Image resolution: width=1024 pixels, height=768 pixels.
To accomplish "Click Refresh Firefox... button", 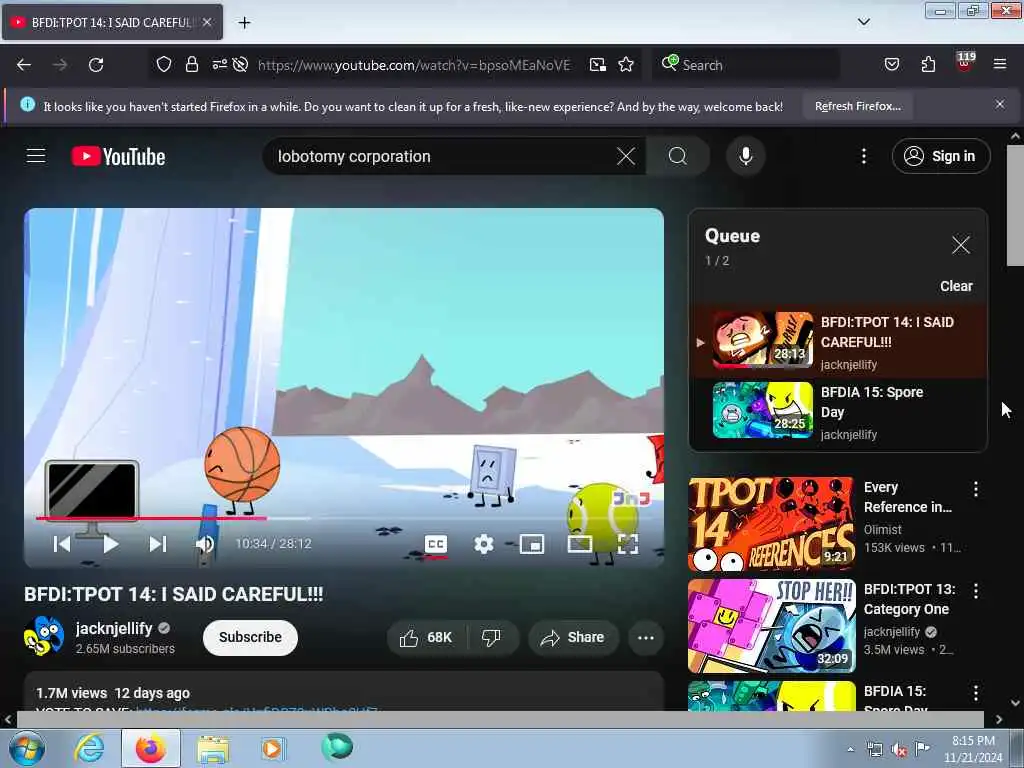I will pyautogui.click(x=857, y=106).
